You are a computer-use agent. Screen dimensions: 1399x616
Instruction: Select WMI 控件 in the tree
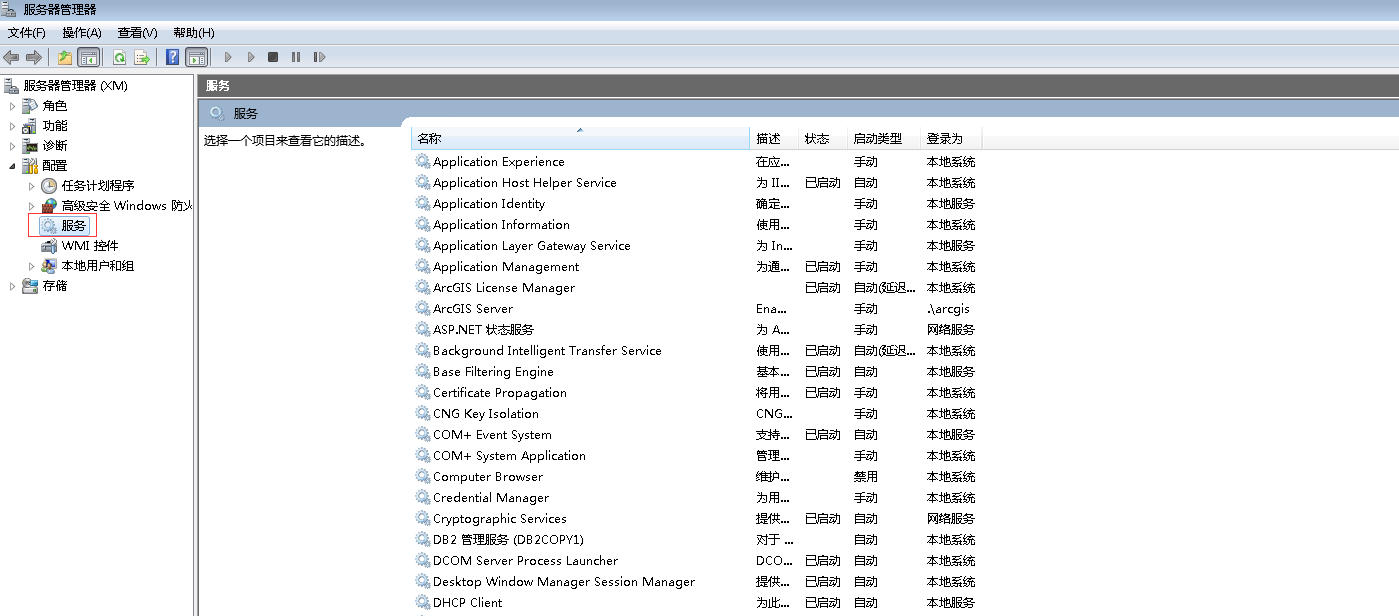tap(89, 246)
